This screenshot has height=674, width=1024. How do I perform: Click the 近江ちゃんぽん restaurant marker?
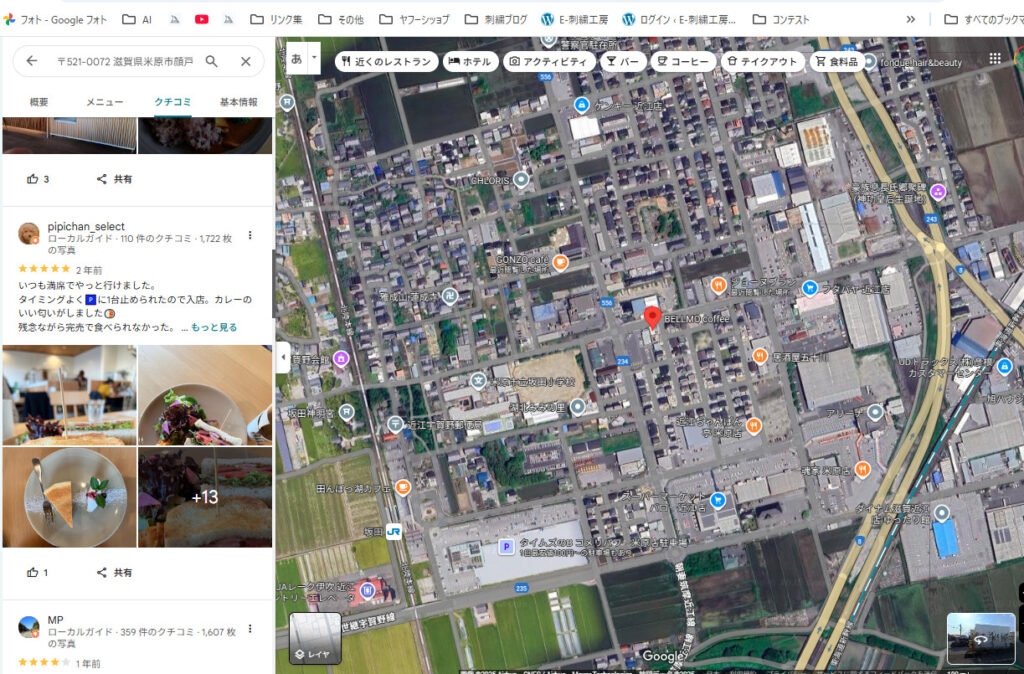pos(753,426)
